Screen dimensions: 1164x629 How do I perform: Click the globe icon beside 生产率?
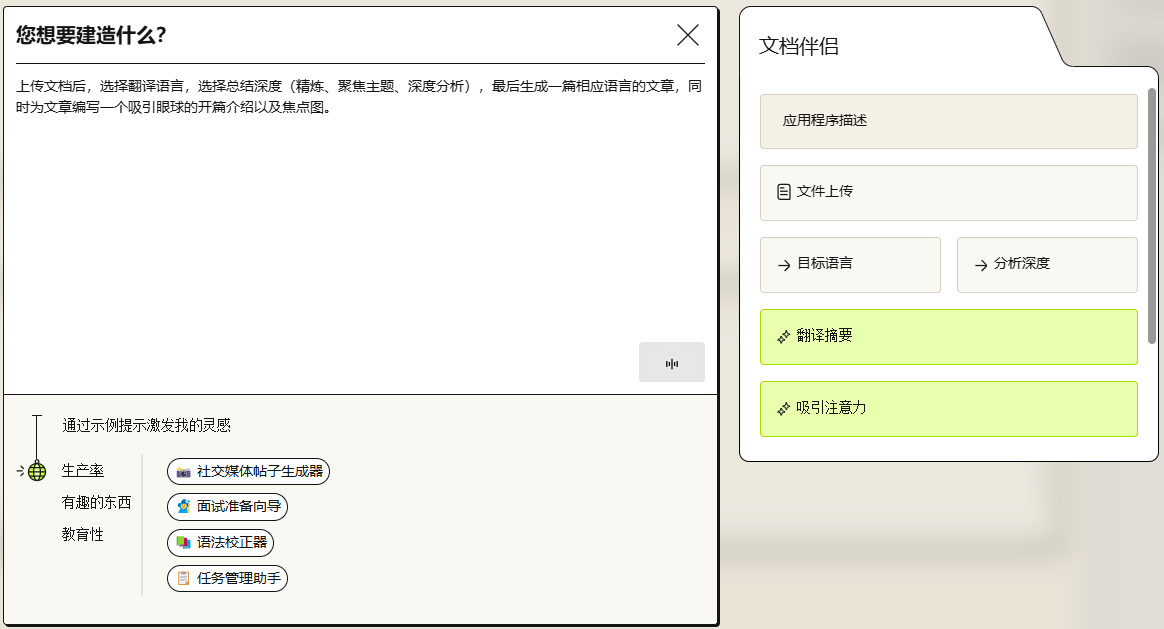point(37,471)
